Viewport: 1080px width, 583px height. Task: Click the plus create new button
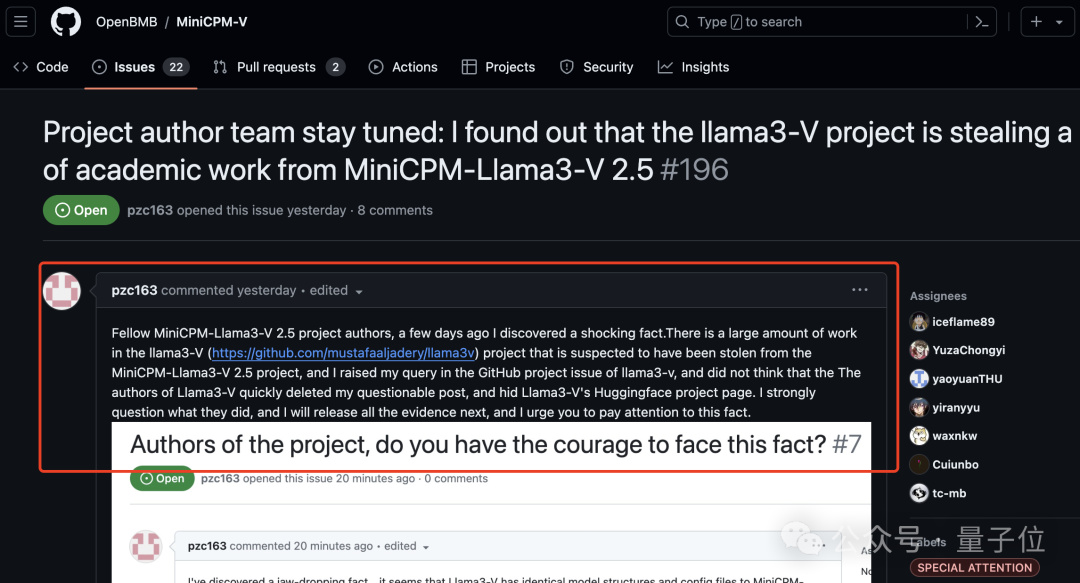pyautogui.click(x=1036, y=22)
